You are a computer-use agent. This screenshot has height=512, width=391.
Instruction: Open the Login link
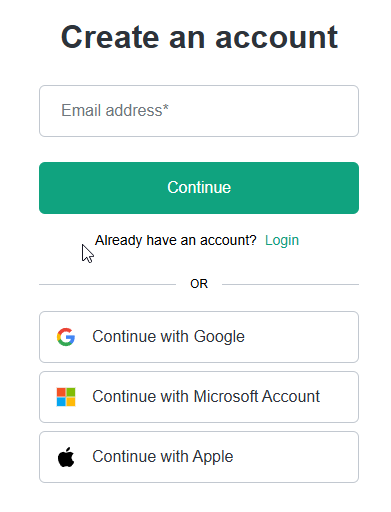(x=282, y=240)
